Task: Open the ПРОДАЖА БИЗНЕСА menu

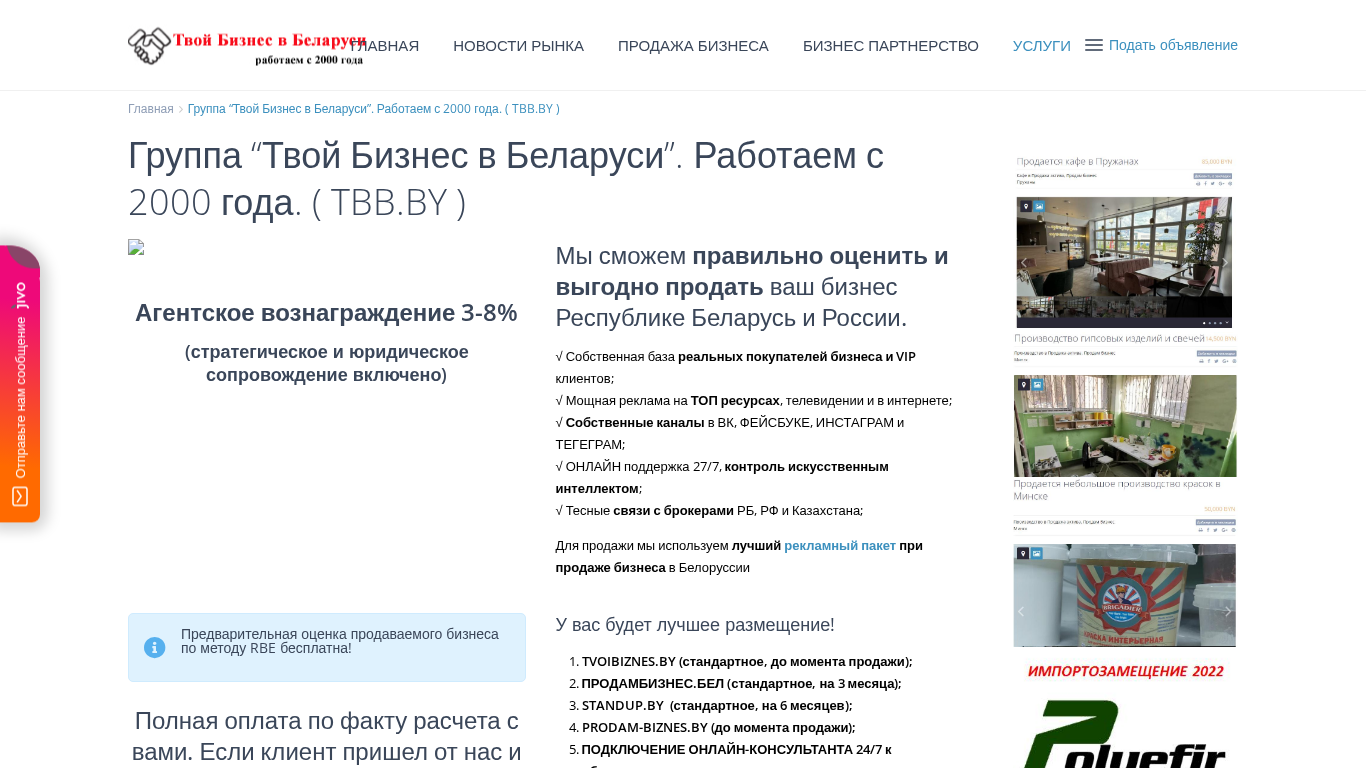Action: (693, 46)
